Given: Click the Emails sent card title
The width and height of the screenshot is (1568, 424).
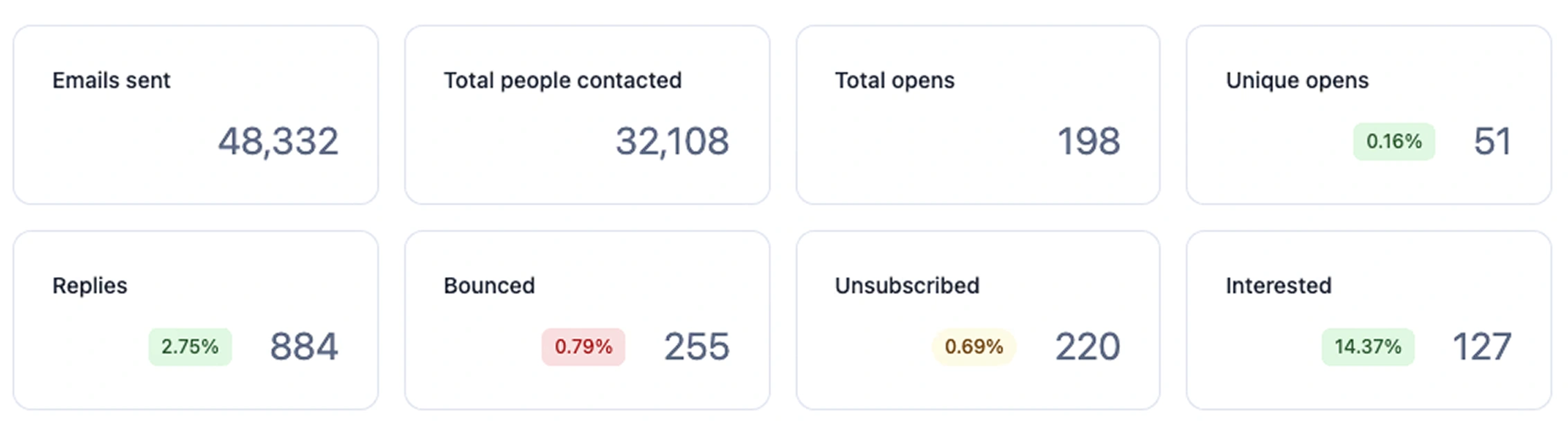Looking at the screenshot, I should tap(111, 80).
